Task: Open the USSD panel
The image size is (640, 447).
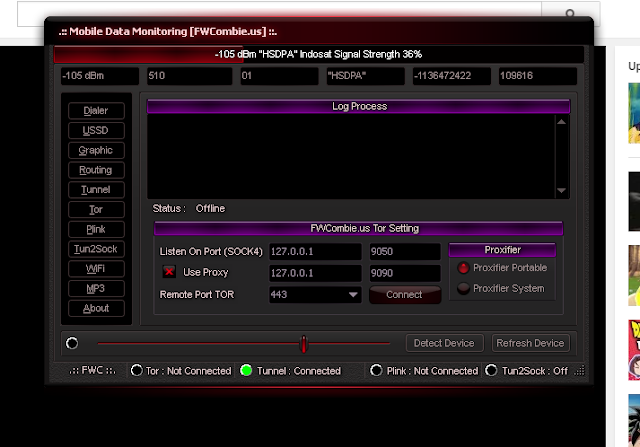Action: tap(96, 131)
